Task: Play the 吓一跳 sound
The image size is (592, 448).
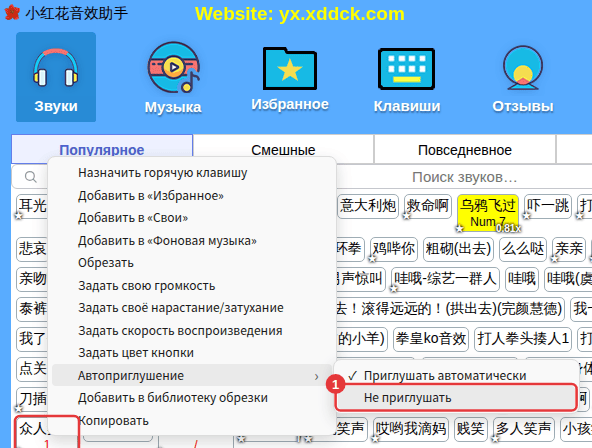Action: (x=548, y=206)
